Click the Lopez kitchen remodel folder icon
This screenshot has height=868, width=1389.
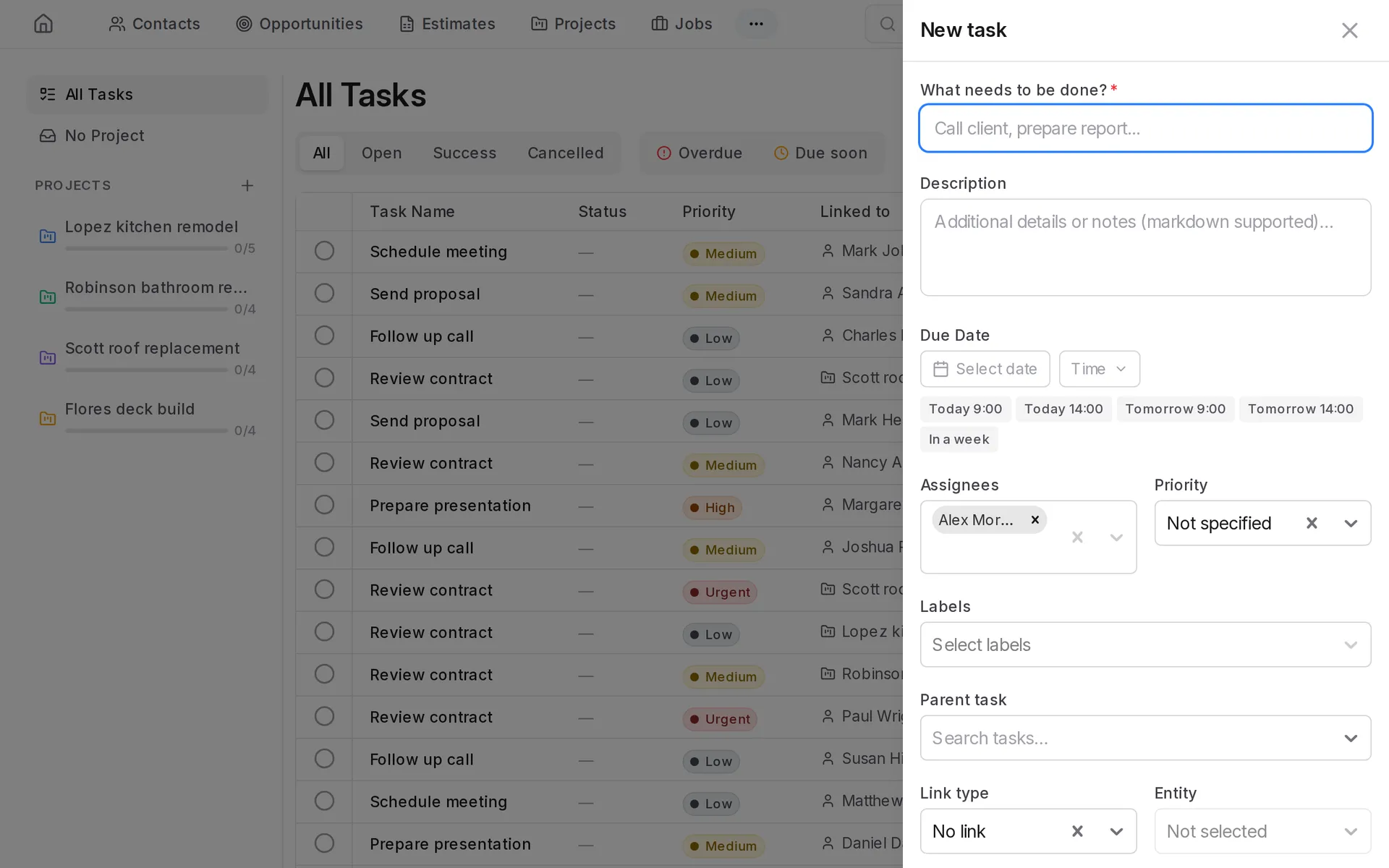(x=48, y=236)
